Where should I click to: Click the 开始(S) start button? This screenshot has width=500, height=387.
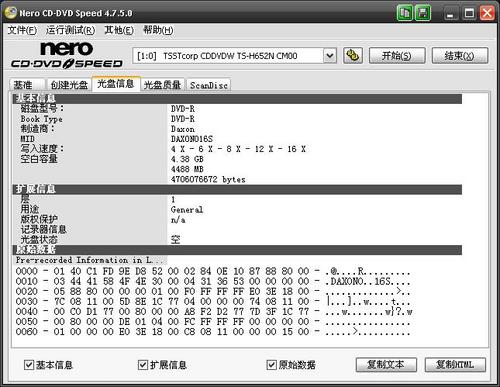397,56
